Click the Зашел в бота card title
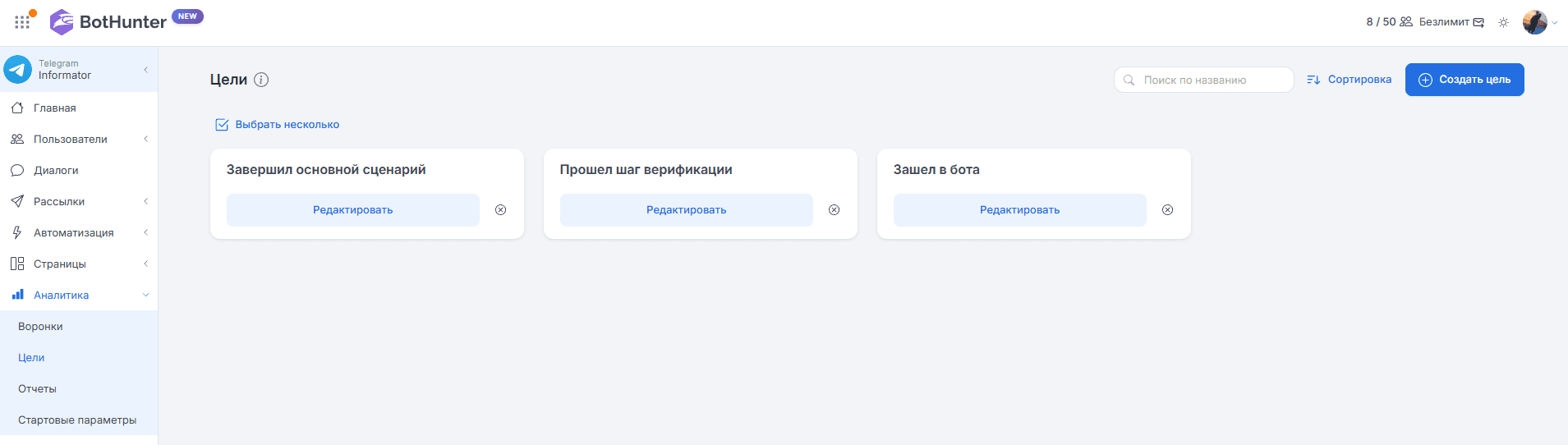 (936, 170)
